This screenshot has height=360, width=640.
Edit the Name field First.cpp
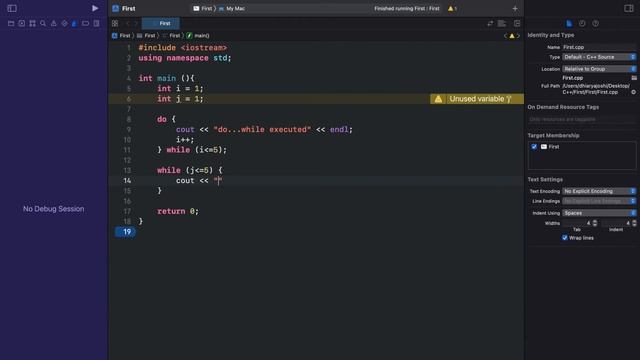[x=599, y=47]
